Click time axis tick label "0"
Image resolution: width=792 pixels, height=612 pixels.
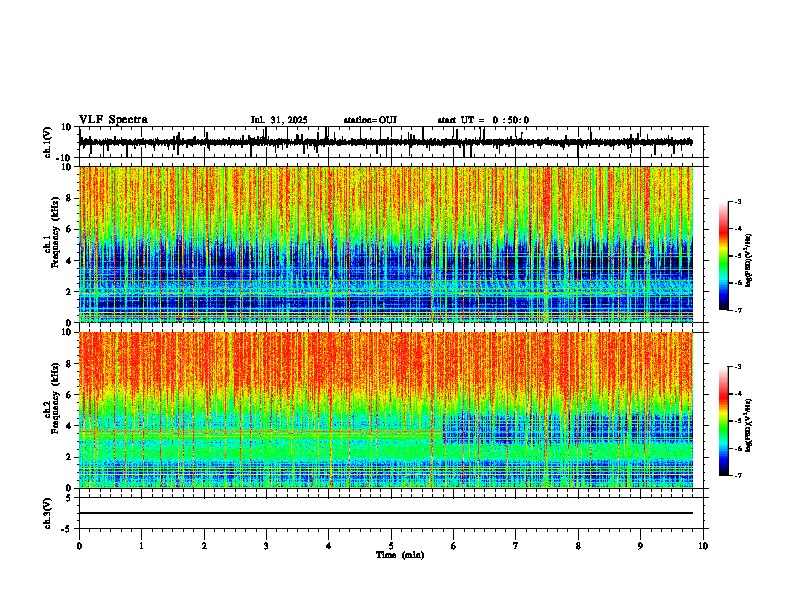pyautogui.click(x=79, y=546)
